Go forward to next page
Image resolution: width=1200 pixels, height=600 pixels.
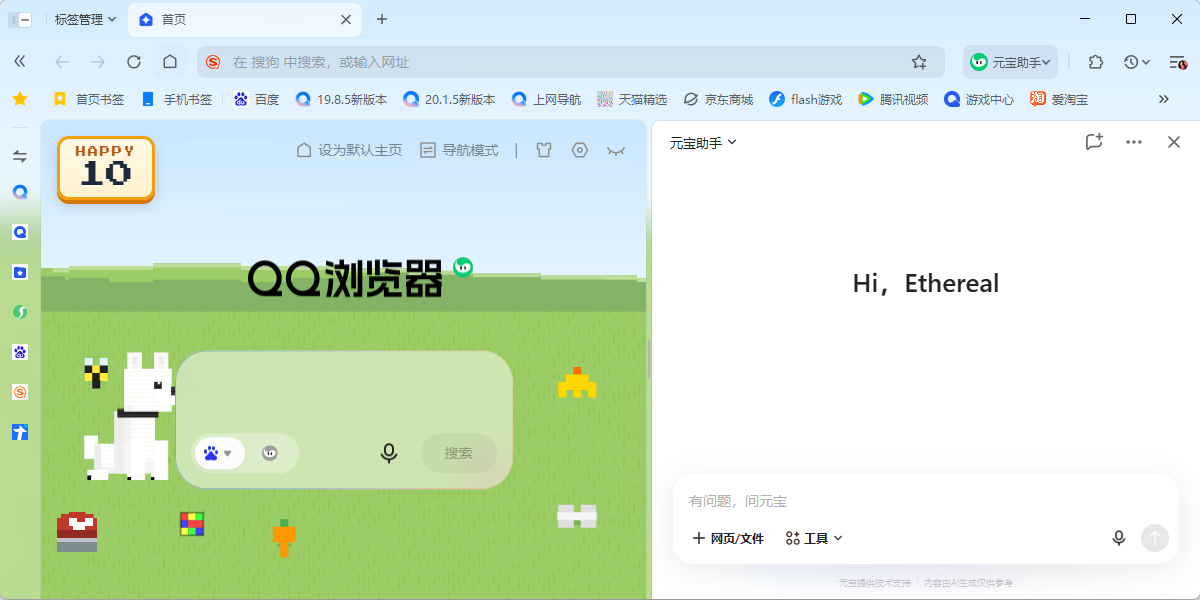[98, 62]
